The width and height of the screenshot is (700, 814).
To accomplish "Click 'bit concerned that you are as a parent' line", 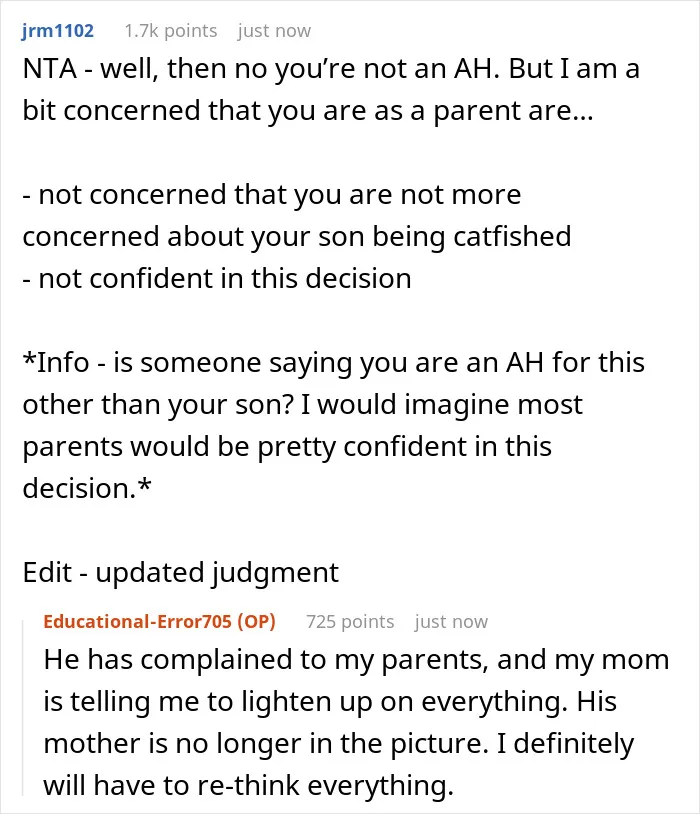I will (308, 111).
